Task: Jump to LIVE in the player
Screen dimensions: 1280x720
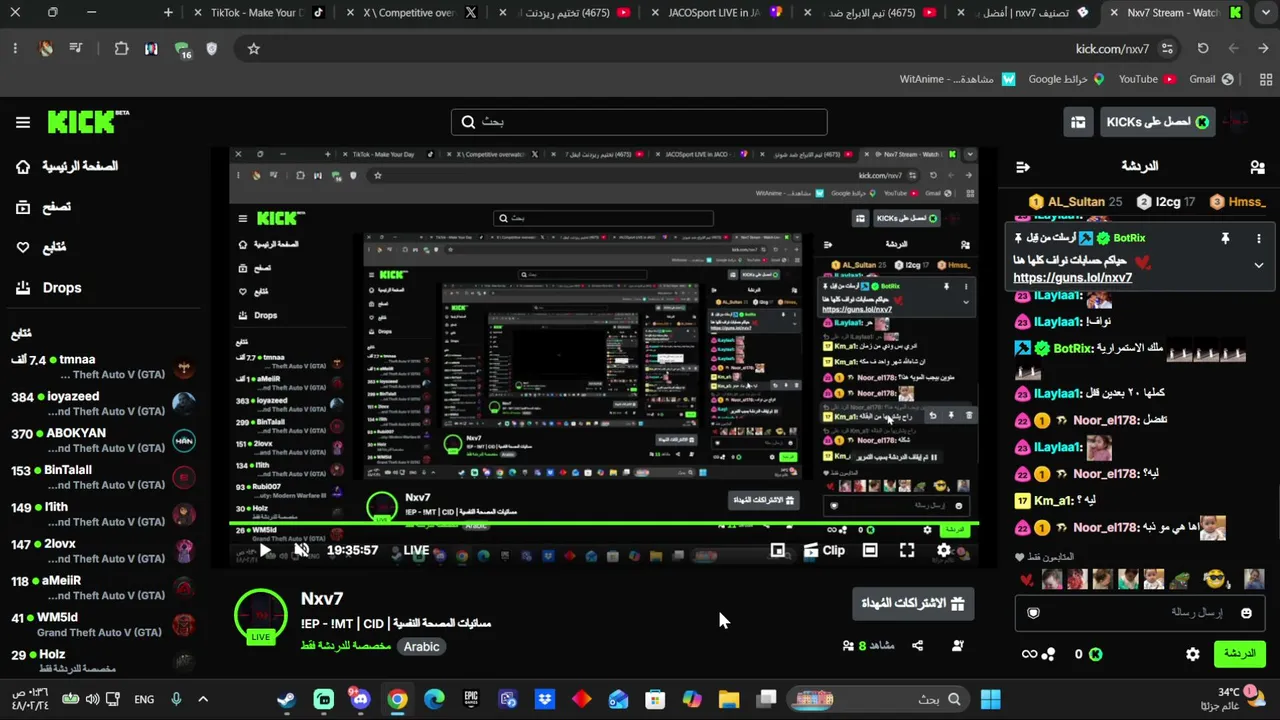Action: click(416, 550)
